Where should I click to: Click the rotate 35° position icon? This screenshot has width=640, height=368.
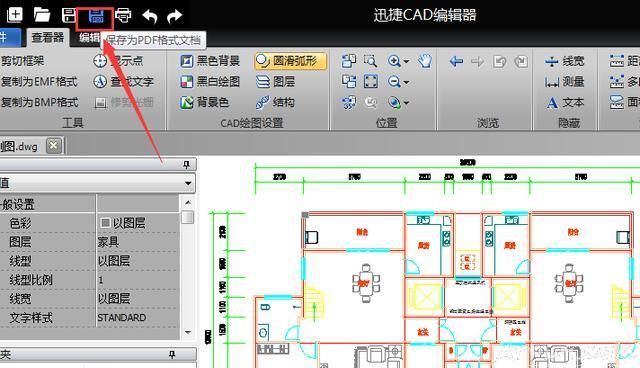point(349,102)
